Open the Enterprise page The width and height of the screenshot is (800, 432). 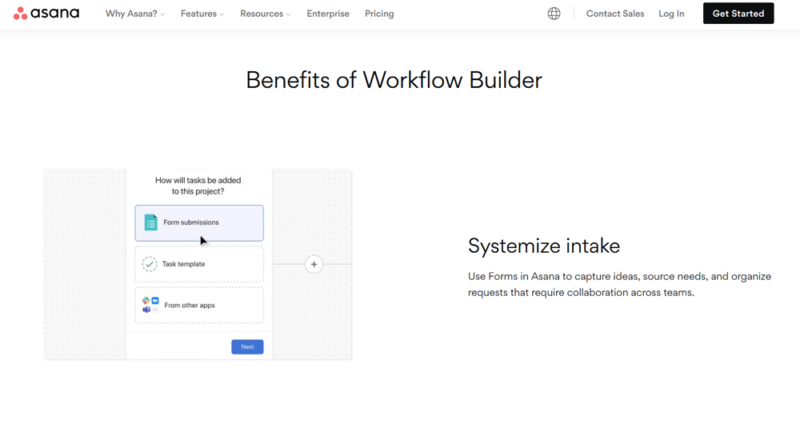point(328,14)
